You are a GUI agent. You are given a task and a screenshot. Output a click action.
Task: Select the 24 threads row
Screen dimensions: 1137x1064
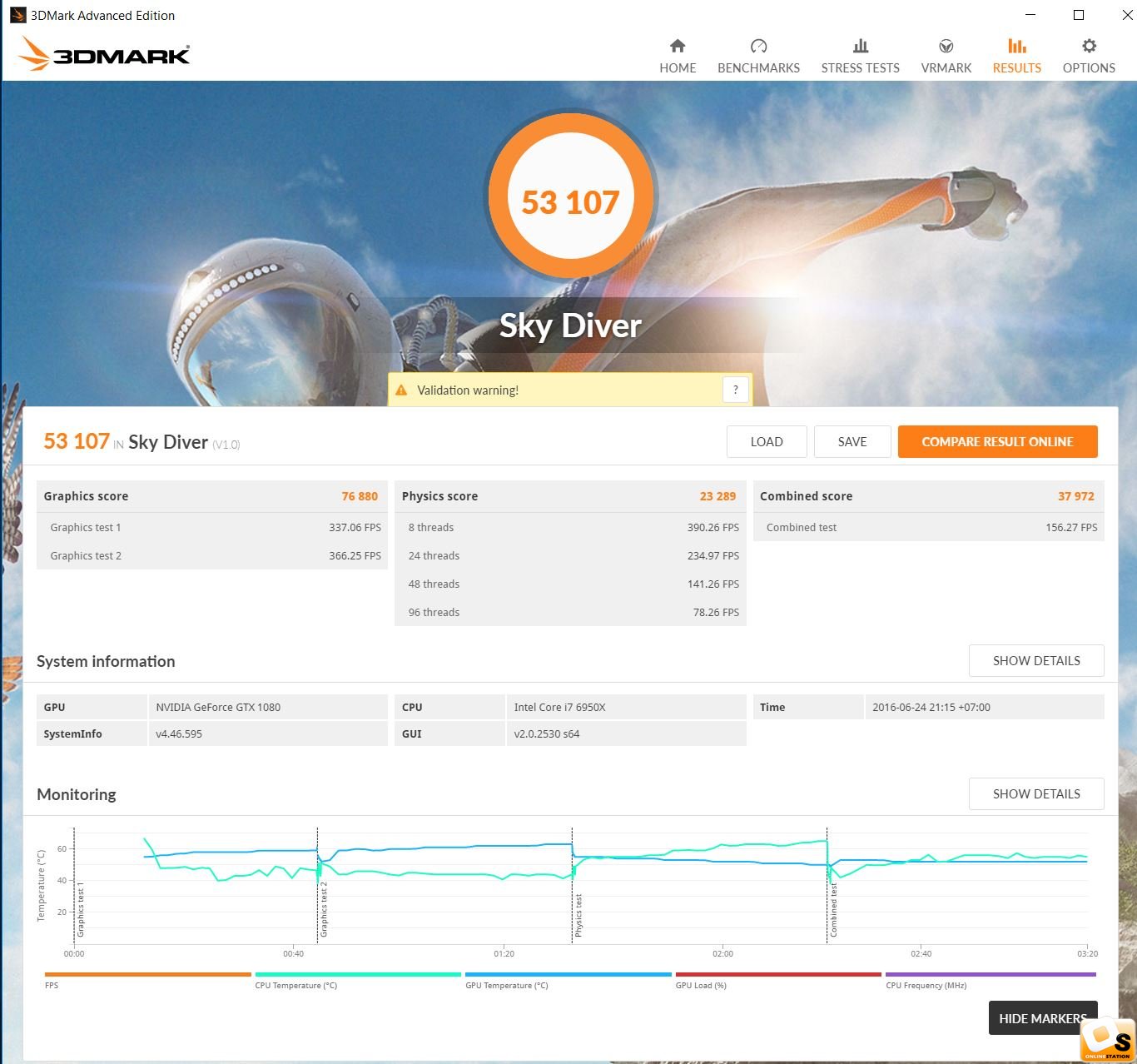[x=570, y=555]
